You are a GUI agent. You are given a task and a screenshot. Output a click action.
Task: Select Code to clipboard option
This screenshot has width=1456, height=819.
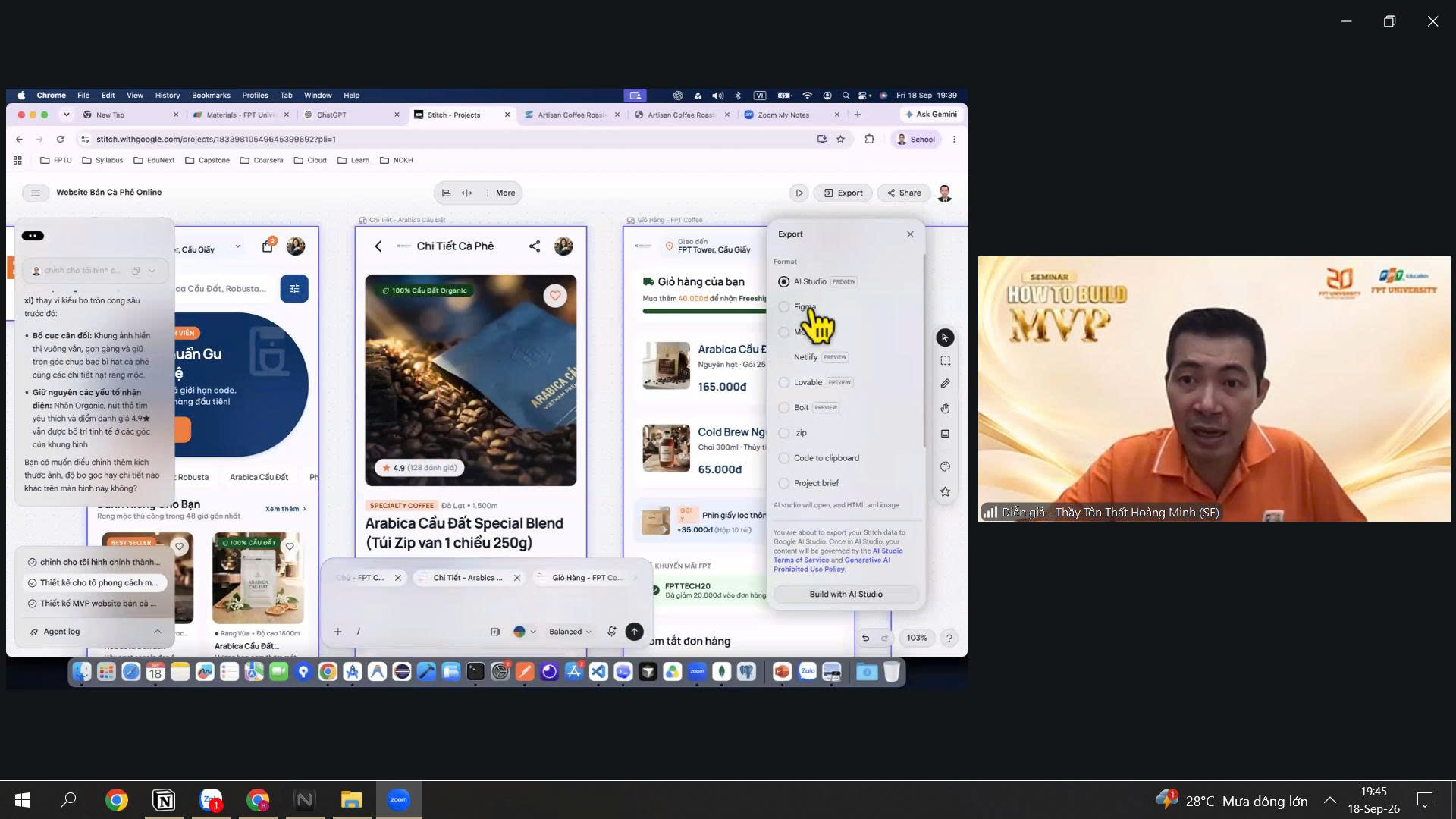pos(783,458)
